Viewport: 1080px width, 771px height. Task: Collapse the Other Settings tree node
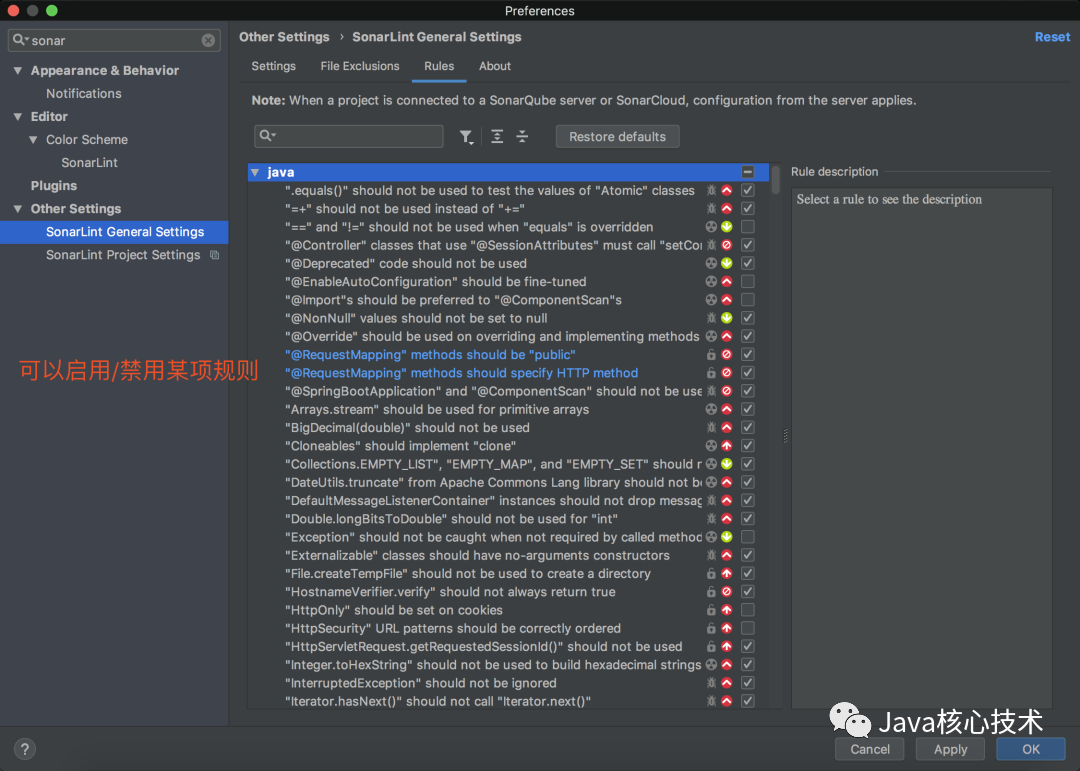click(x=18, y=209)
